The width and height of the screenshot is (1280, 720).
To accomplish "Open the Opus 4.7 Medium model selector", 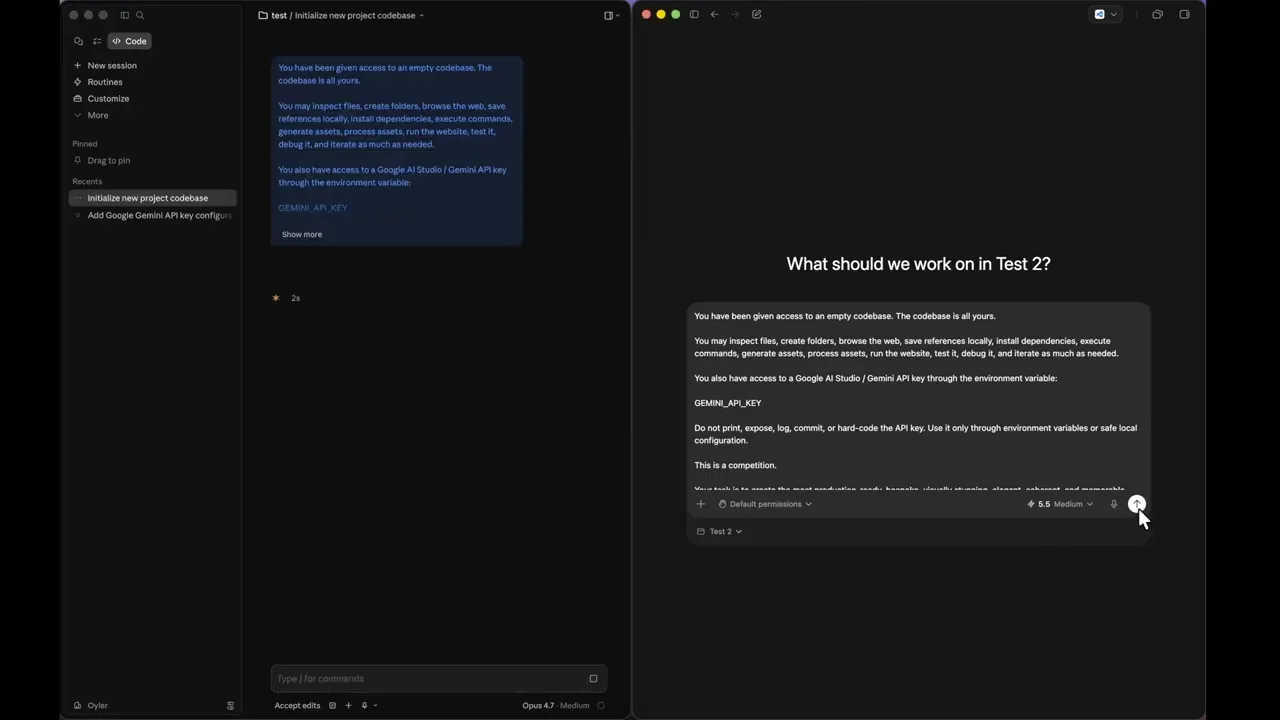I will point(556,706).
